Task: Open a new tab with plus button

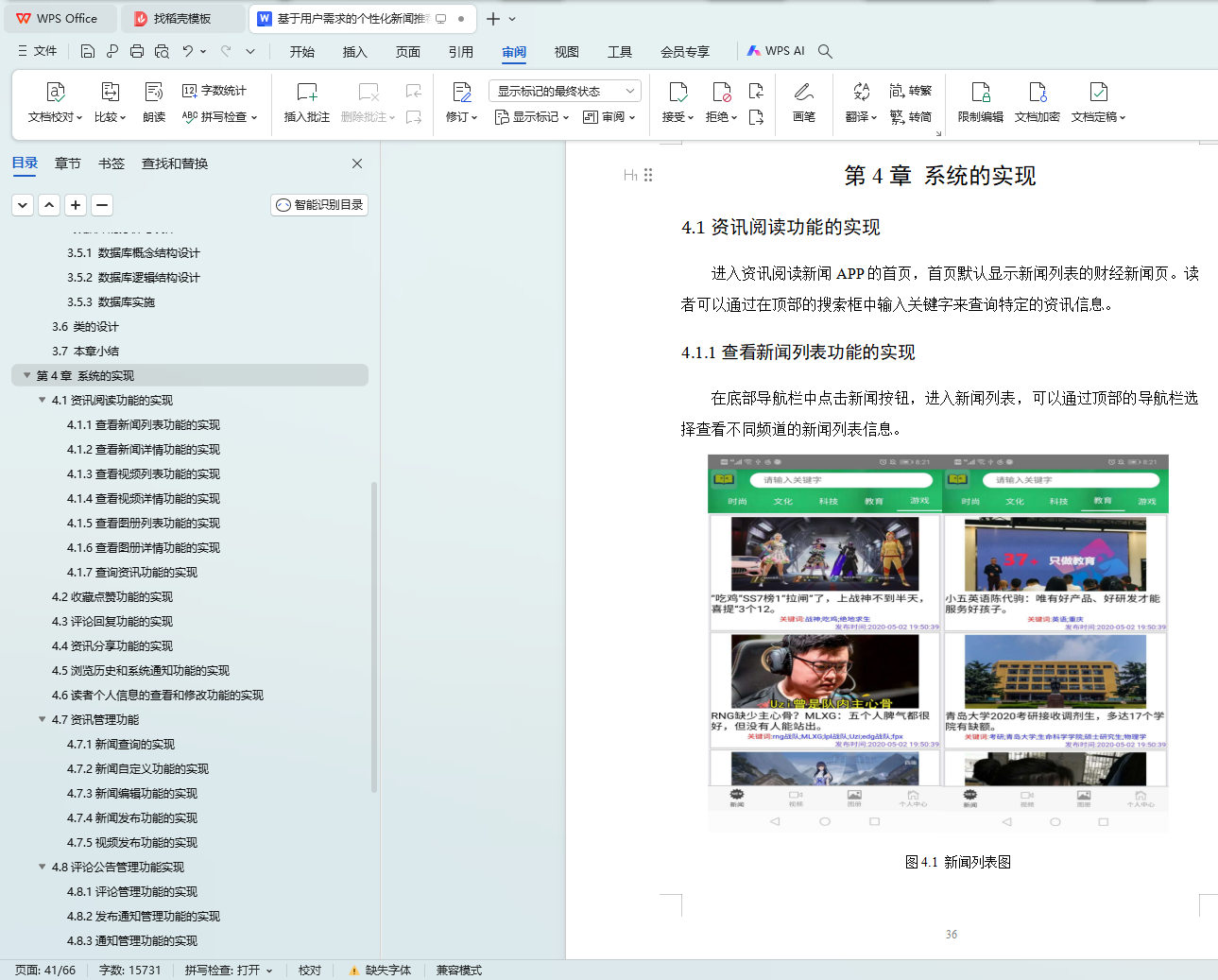Action: click(x=493, y=19)
